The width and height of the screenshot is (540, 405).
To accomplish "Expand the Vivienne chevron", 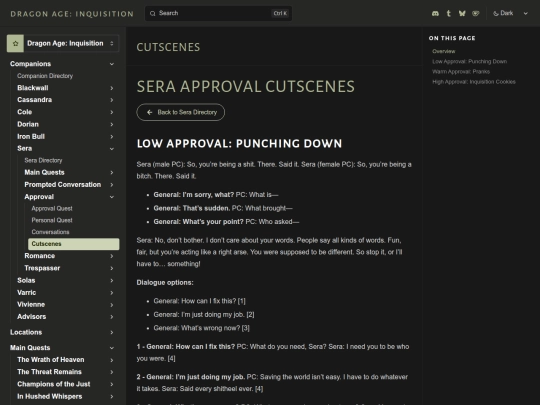I will 112,305.
